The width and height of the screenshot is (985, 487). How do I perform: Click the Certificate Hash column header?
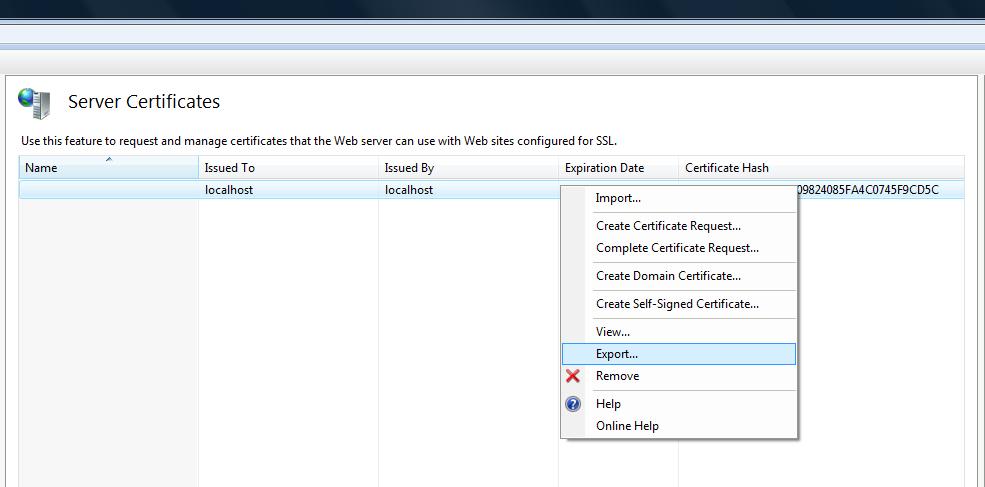click(727, 168)
